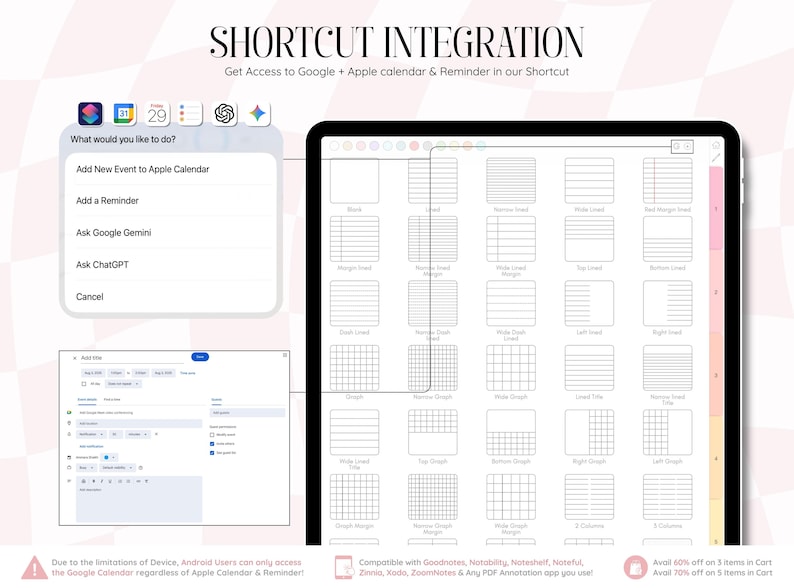Open the Apple Reminders app icon
794x588 pixels.
(190, 113)
